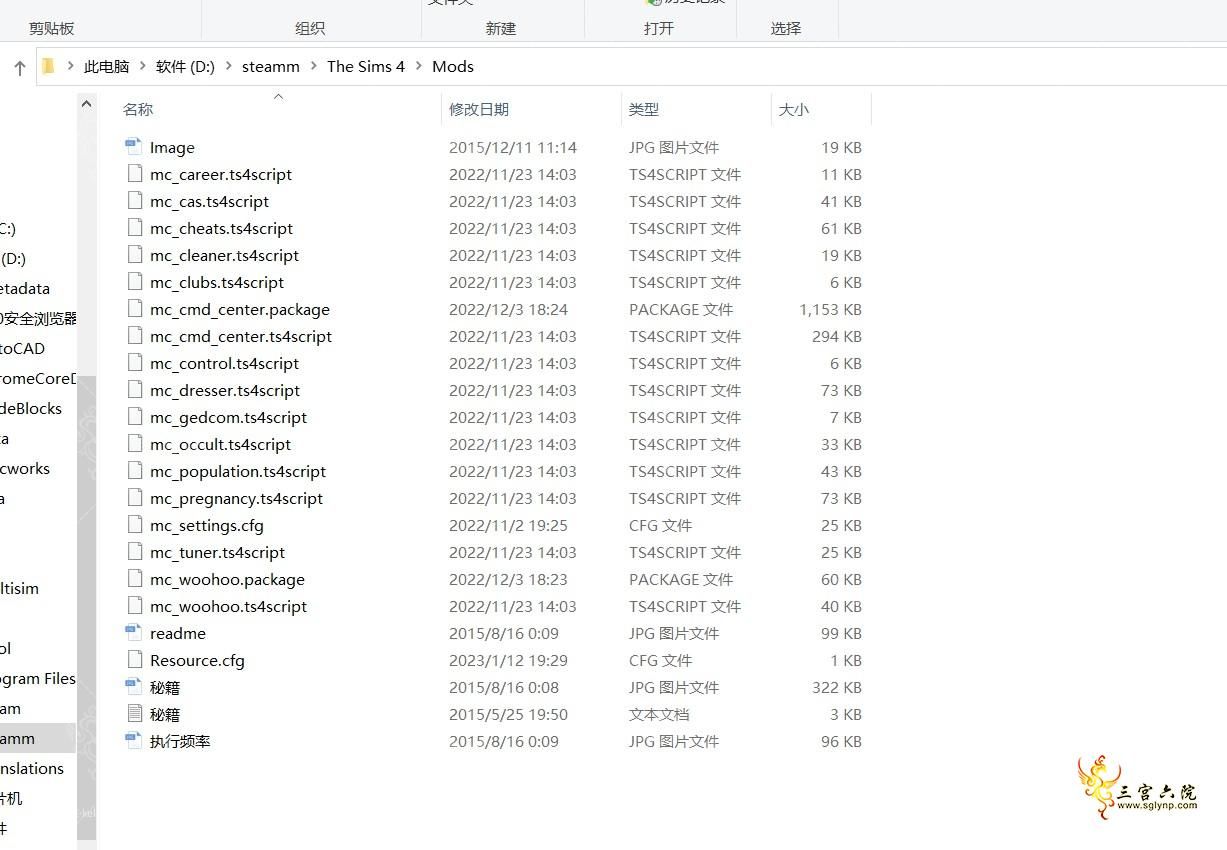1227x850 pixels.
Task: Click the icon beside mc_gedcom.ts4script
Action: coord(134,417)
